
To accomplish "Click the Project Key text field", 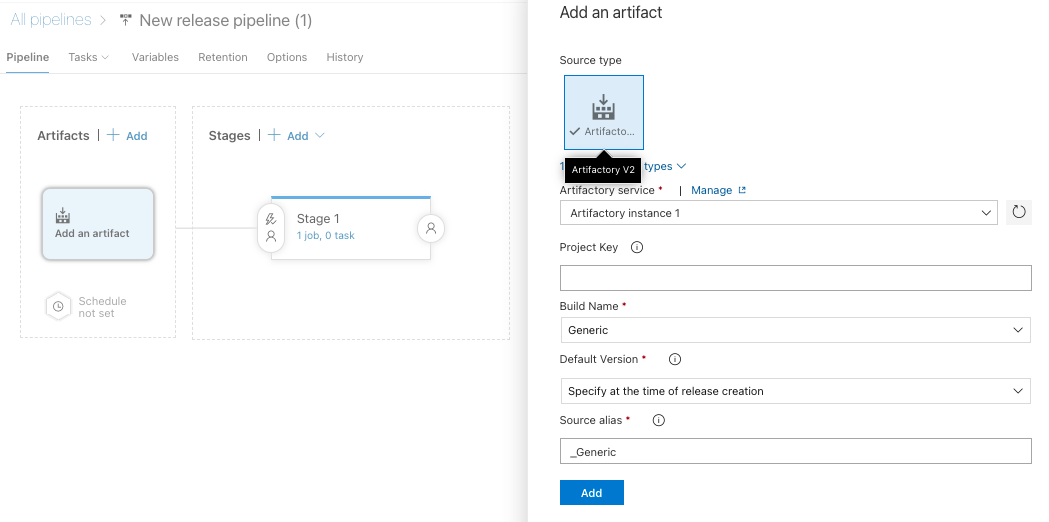I will 794,278.
